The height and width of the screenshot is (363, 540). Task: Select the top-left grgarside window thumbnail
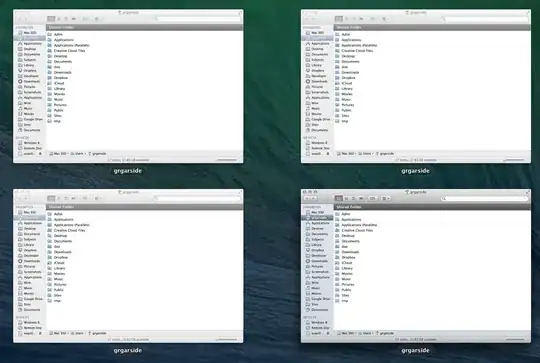click(128, 86)
